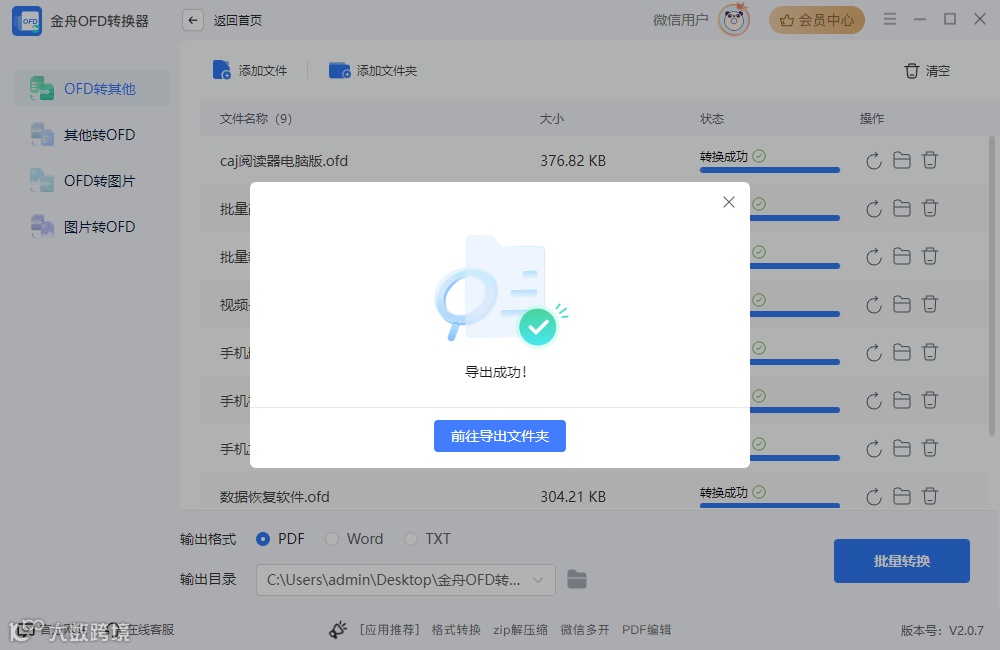Reconvert 数据恢复软件.ofd with the refresh icon
1000x650 pixels.
[874, 496]
